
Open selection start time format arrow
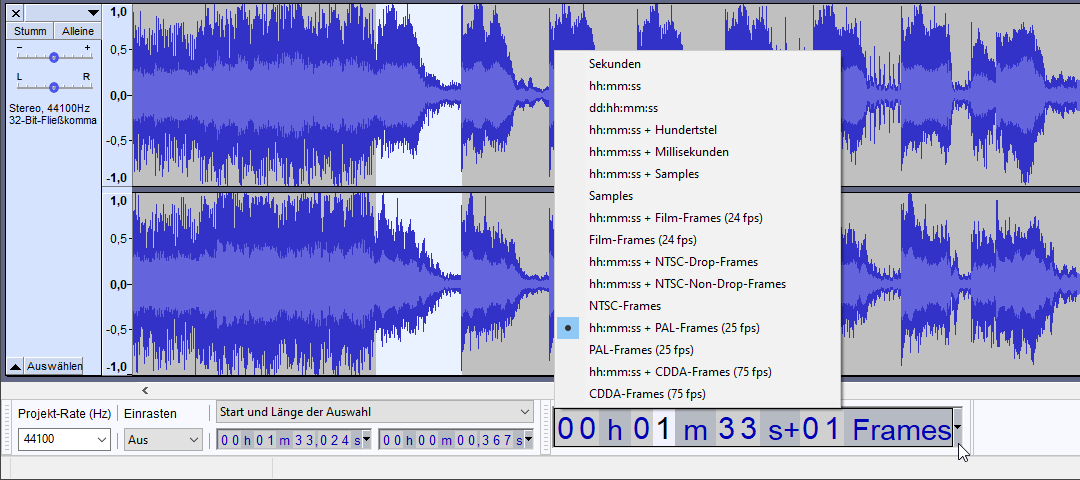[366, 439]
